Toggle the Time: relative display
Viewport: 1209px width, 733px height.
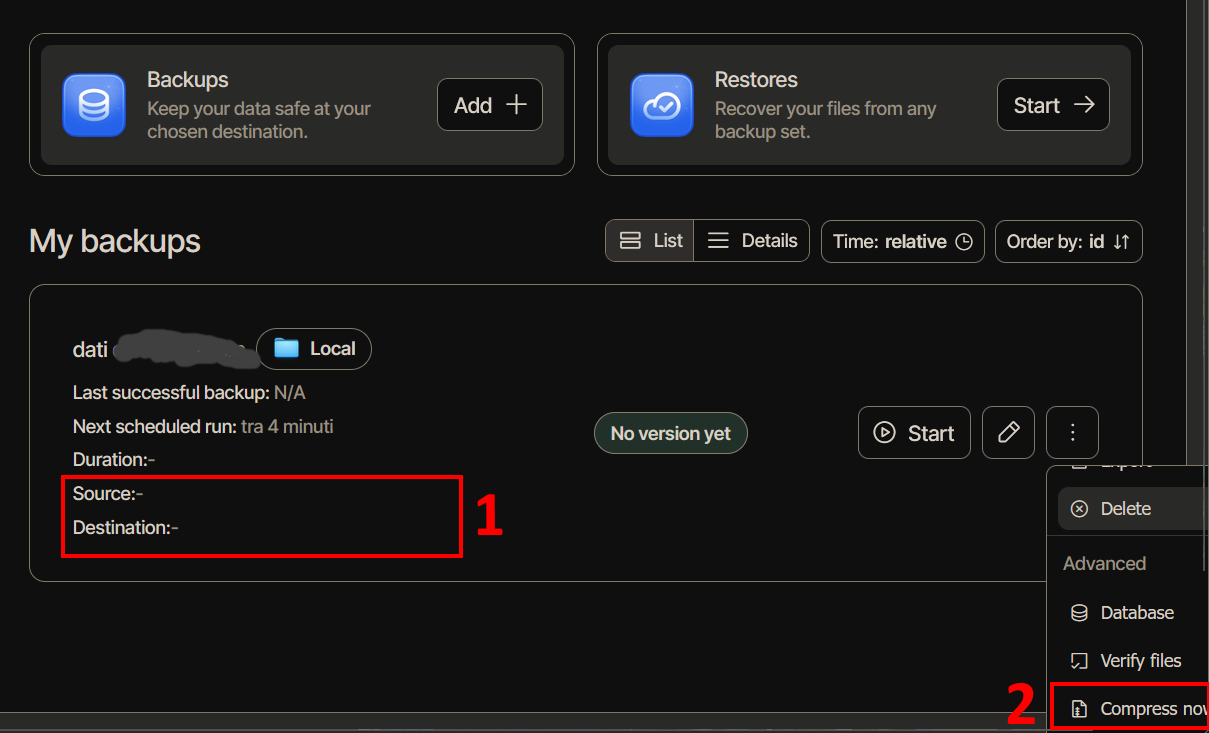coord(902,242)
